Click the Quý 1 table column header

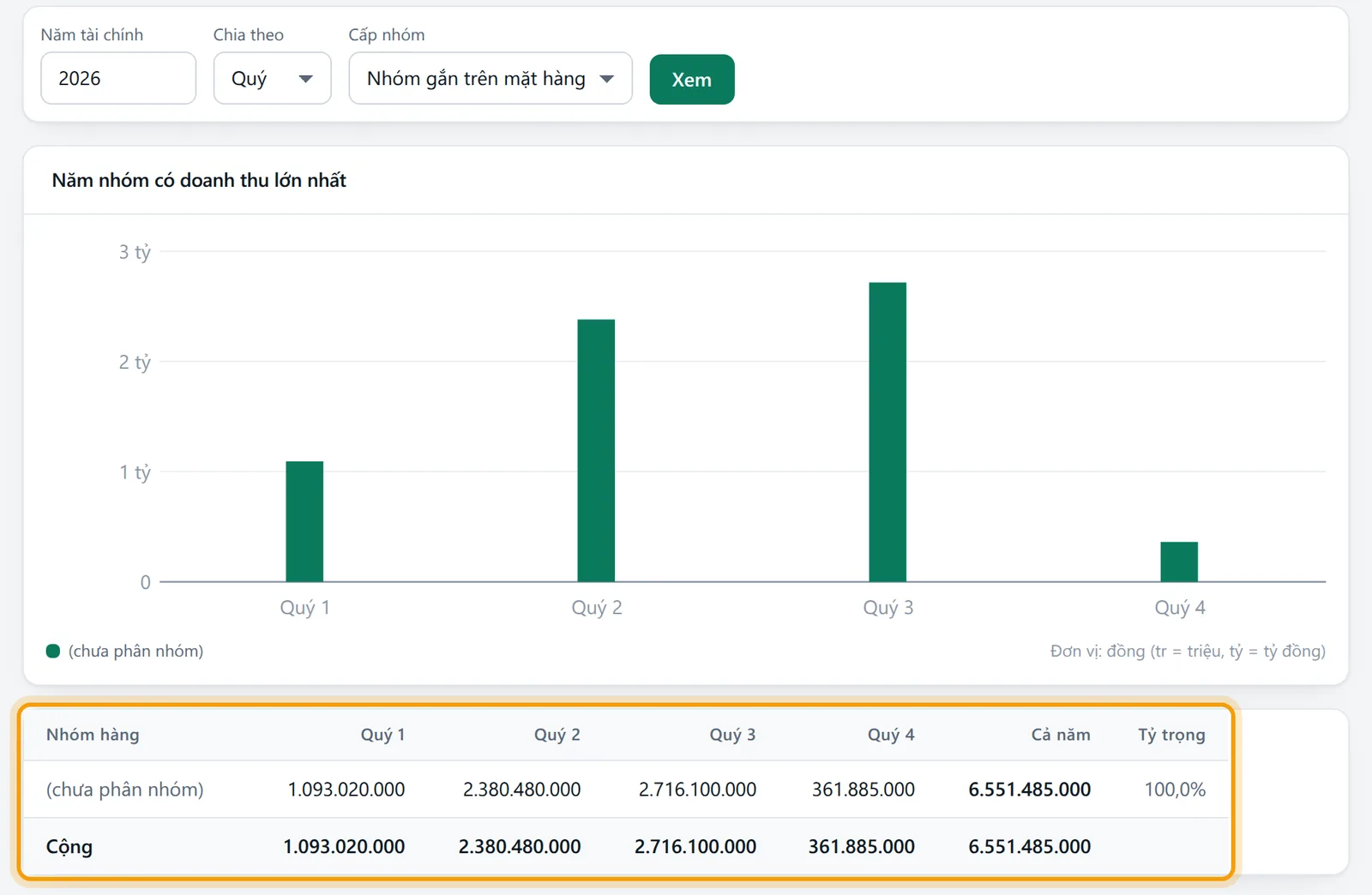382,735
